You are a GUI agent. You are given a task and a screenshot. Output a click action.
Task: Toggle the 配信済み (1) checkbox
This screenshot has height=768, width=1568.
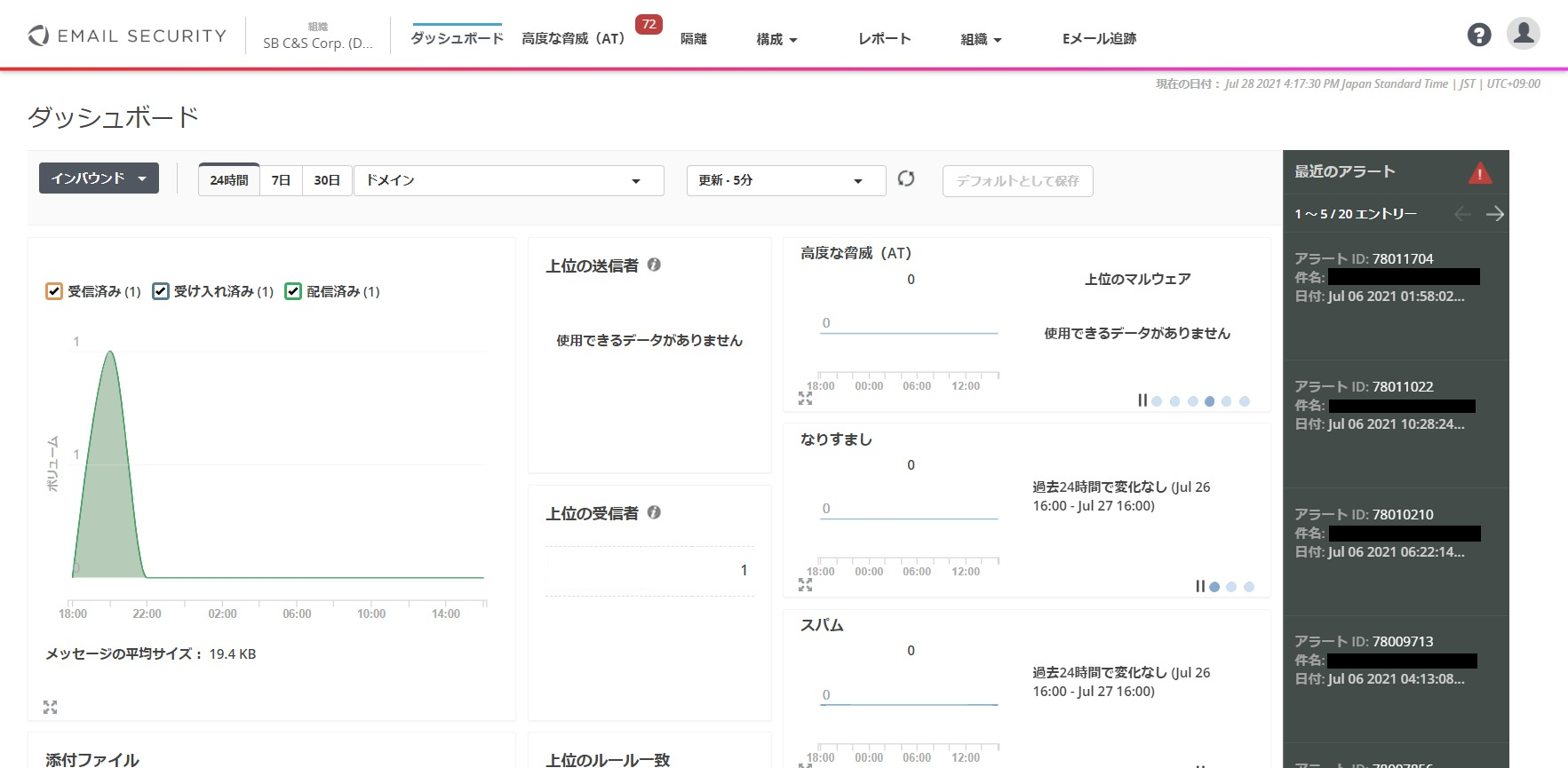pos(293,291)
